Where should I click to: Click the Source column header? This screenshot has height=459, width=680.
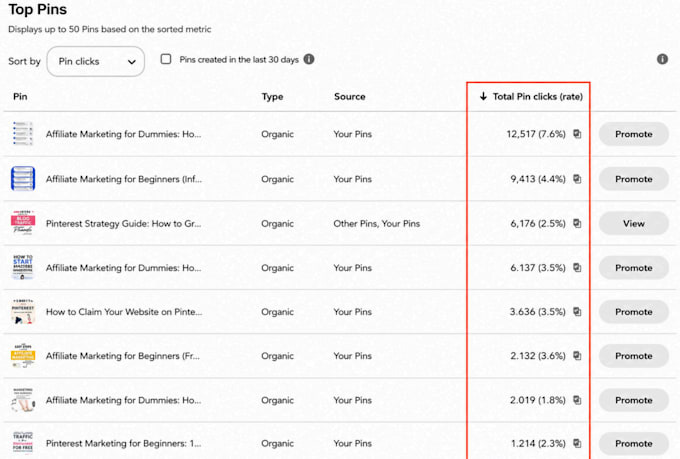pyautogui.click(x=350, y=96)
